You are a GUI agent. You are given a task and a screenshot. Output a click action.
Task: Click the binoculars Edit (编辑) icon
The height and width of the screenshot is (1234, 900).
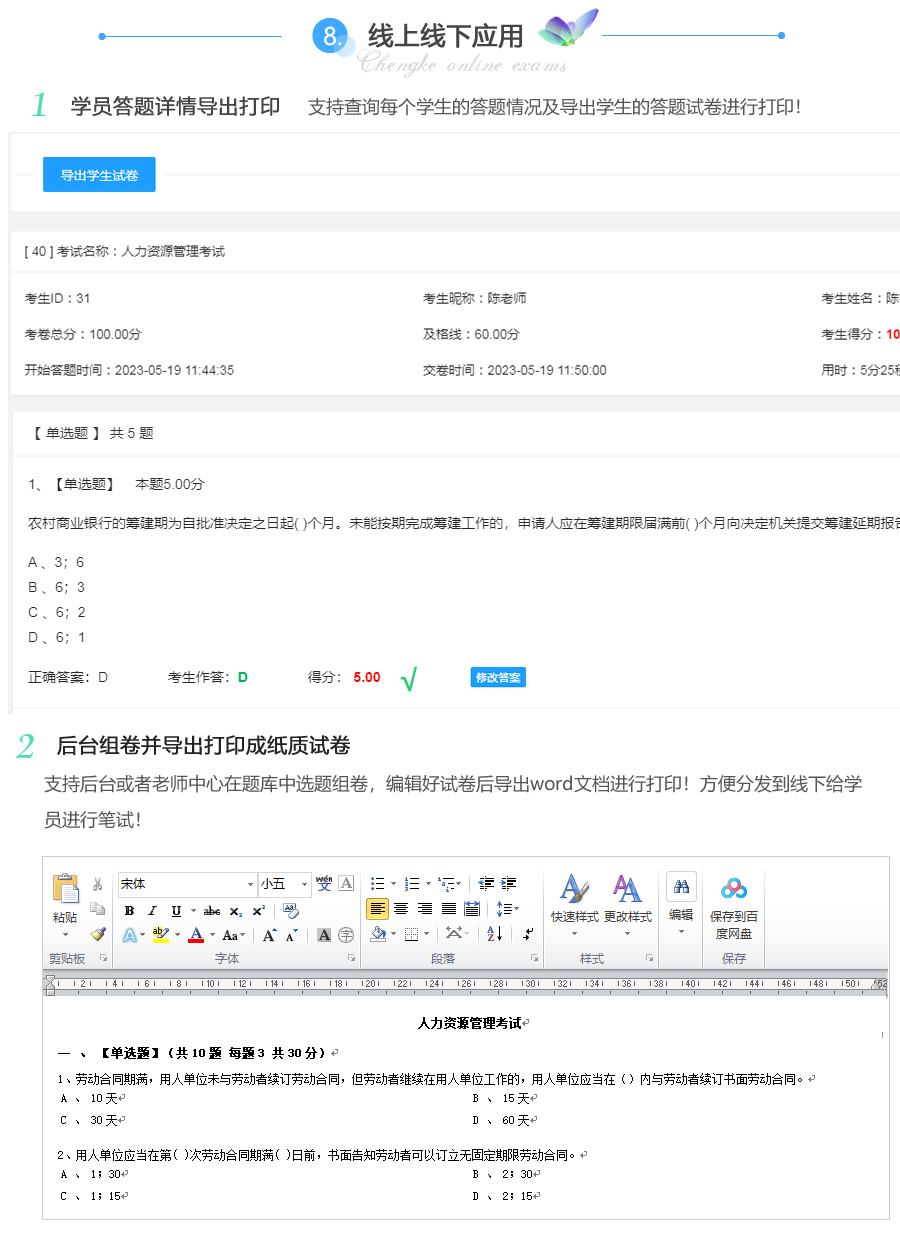(x=681, y=887)
